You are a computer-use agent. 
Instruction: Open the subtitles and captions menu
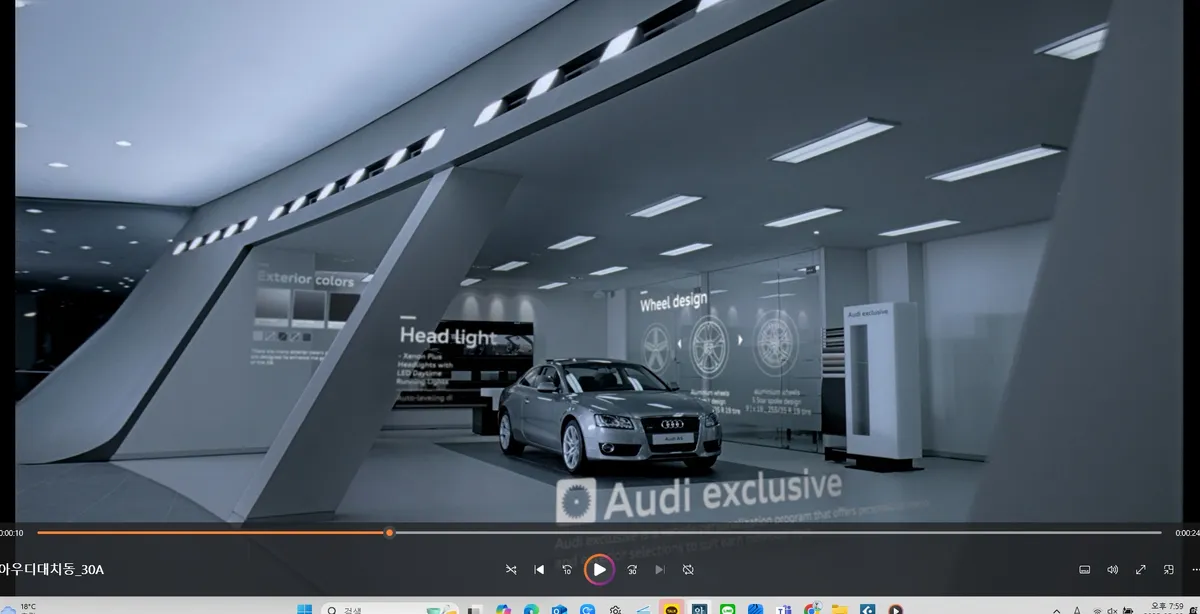coord(1084,569)
